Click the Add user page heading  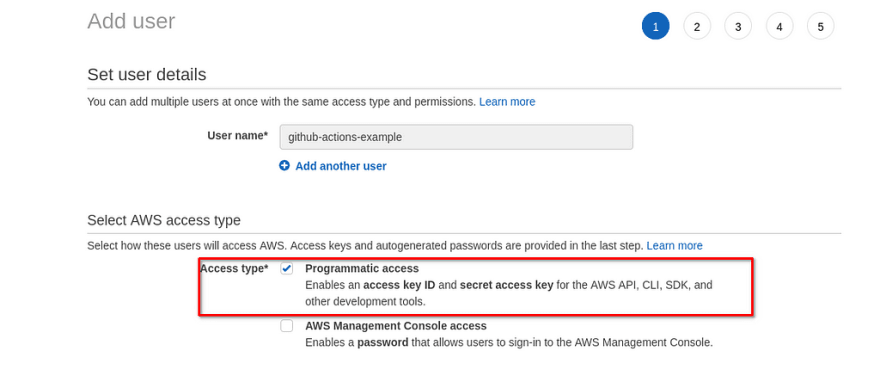(x=131, y=21)
